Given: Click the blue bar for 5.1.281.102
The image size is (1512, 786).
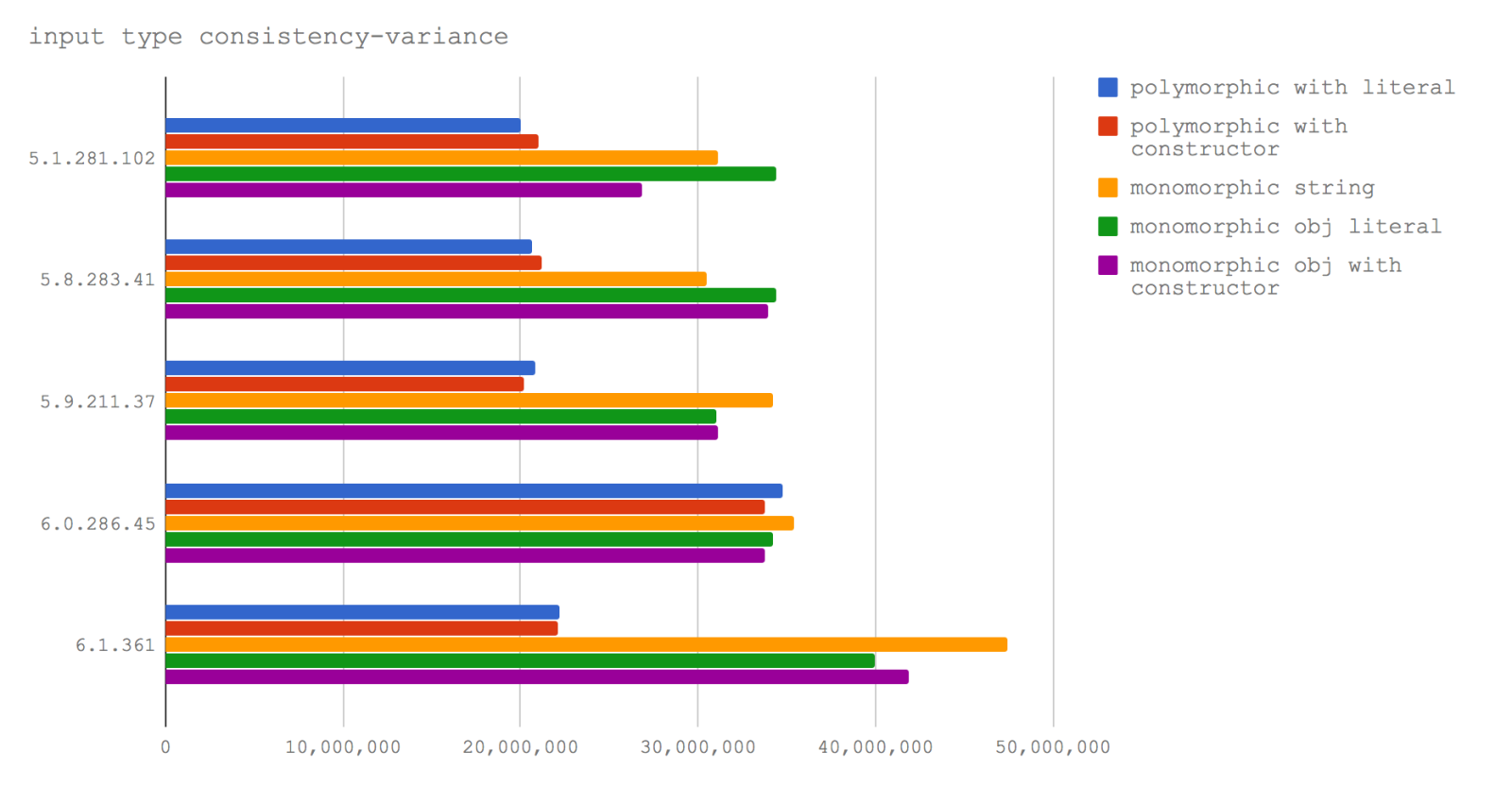Looking at the screenshot, I should pos(343,126).
